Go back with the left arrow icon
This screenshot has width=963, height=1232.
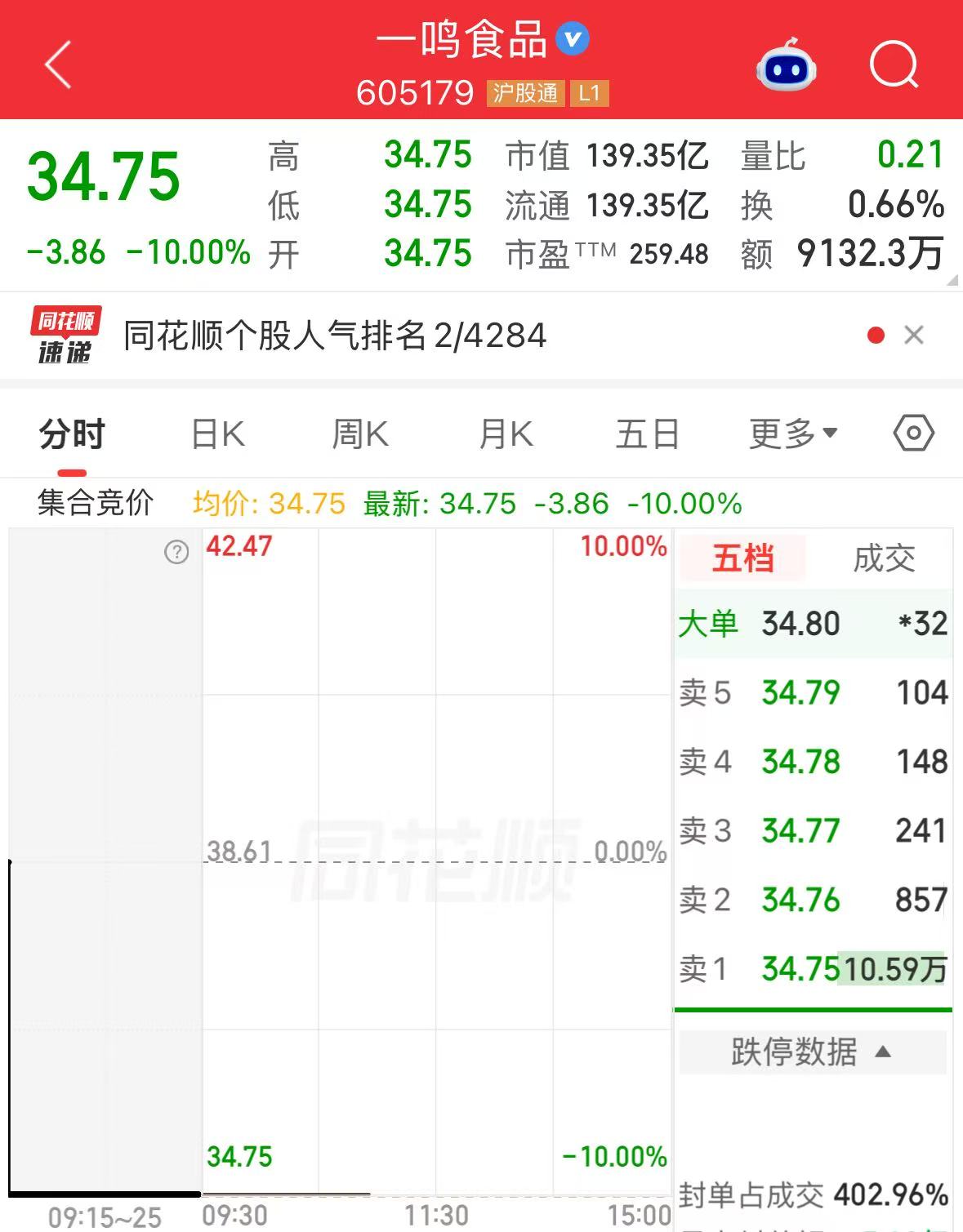pos(58,64)
